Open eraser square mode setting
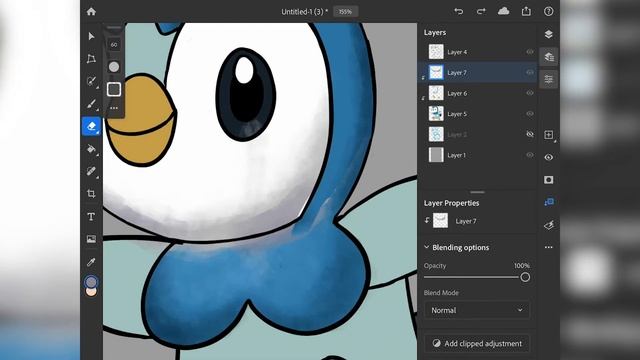 click(114, 89)
